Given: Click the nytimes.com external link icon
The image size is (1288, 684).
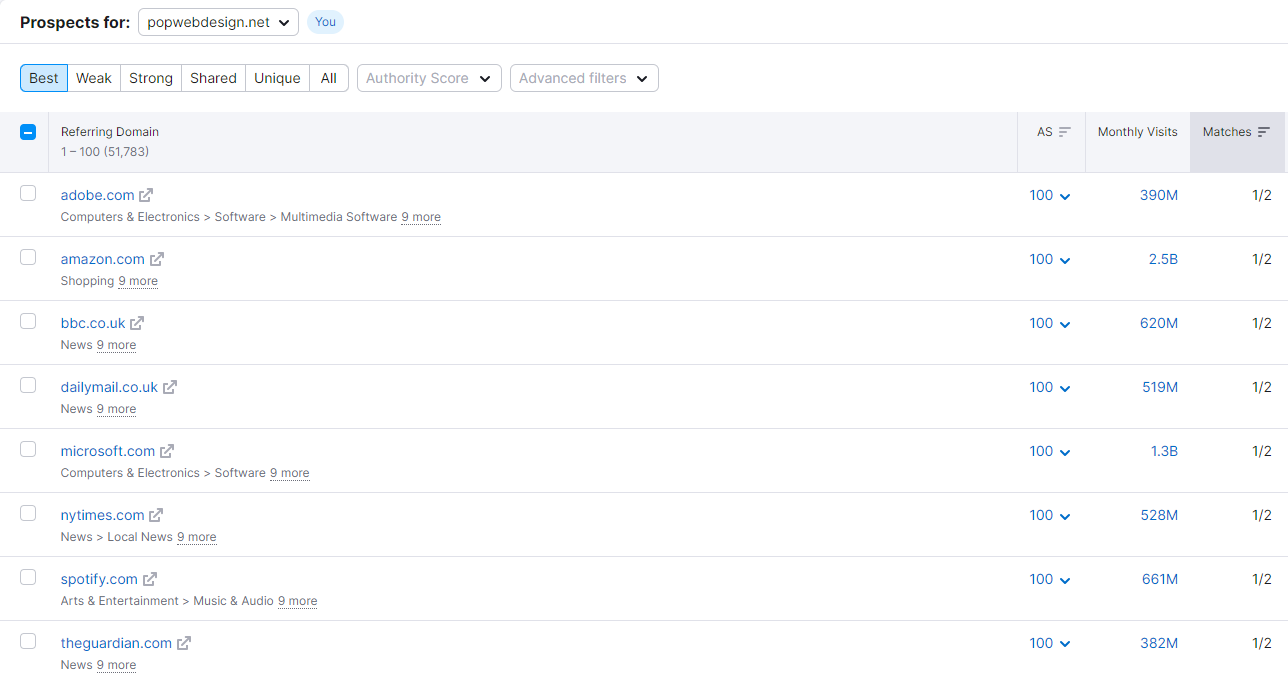Looking at the screenshot, I should coord(156,515).
